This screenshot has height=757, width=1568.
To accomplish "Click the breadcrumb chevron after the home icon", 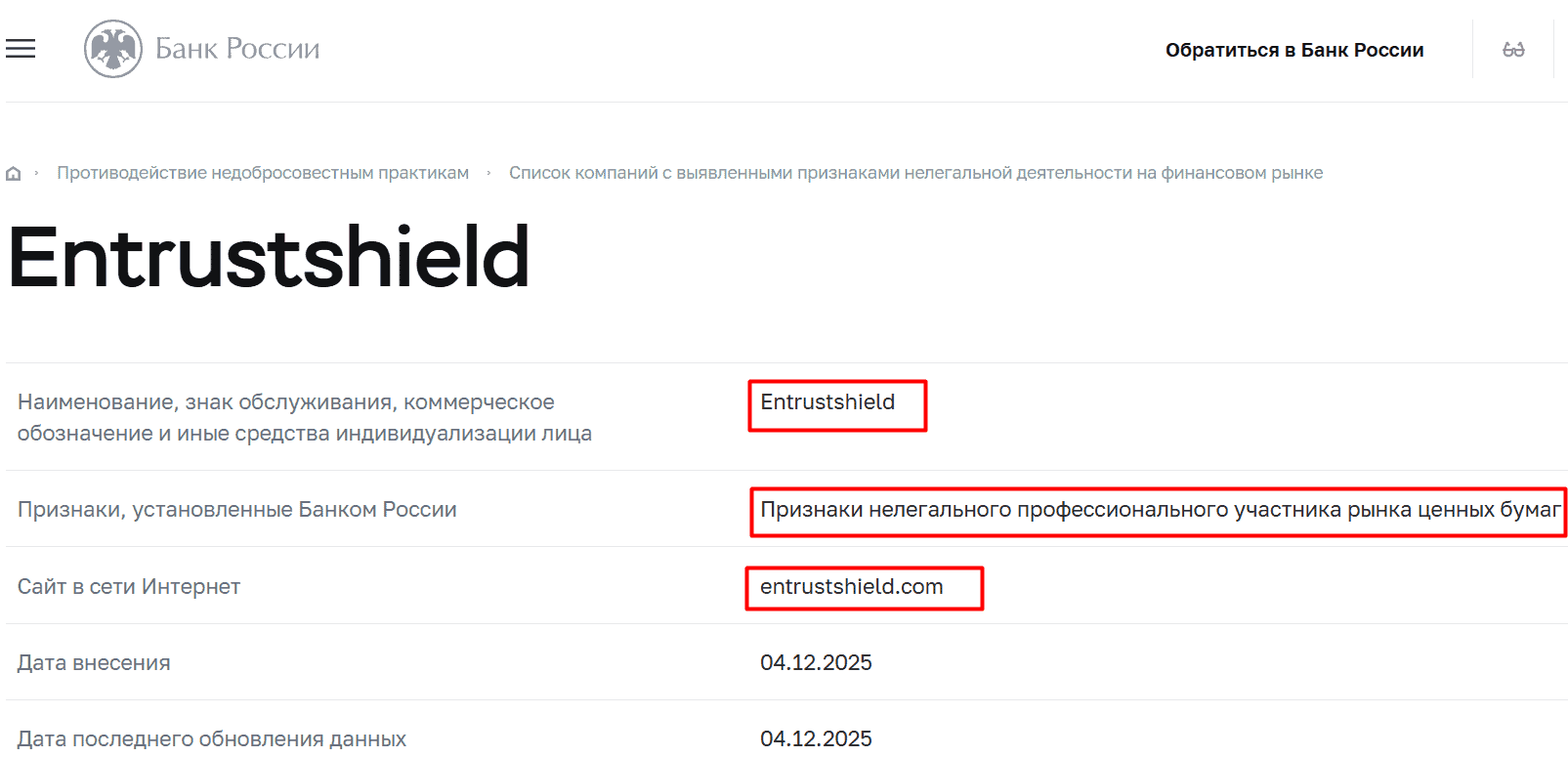I will point(37,172).
